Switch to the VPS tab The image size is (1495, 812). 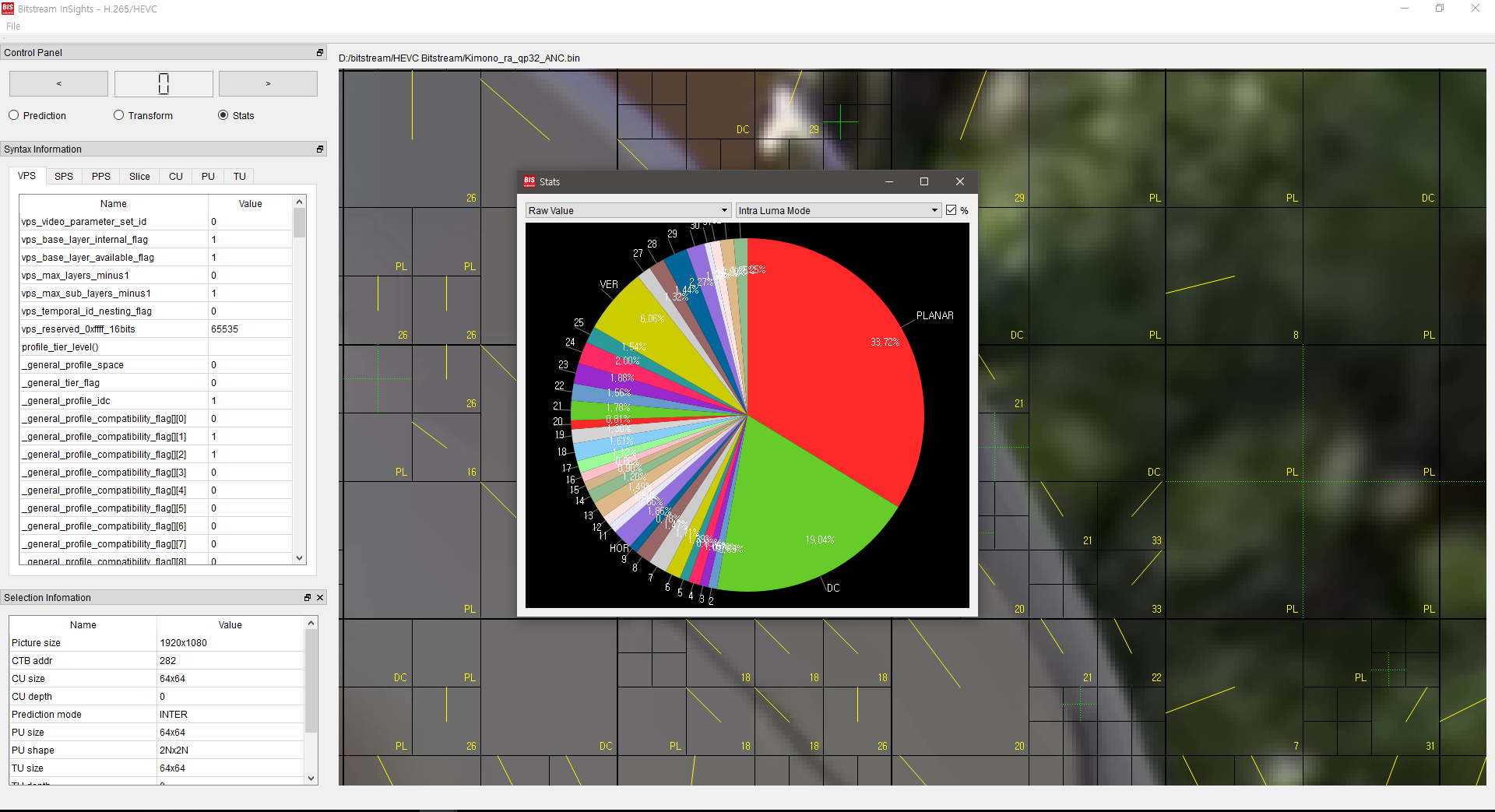point(26,176)
